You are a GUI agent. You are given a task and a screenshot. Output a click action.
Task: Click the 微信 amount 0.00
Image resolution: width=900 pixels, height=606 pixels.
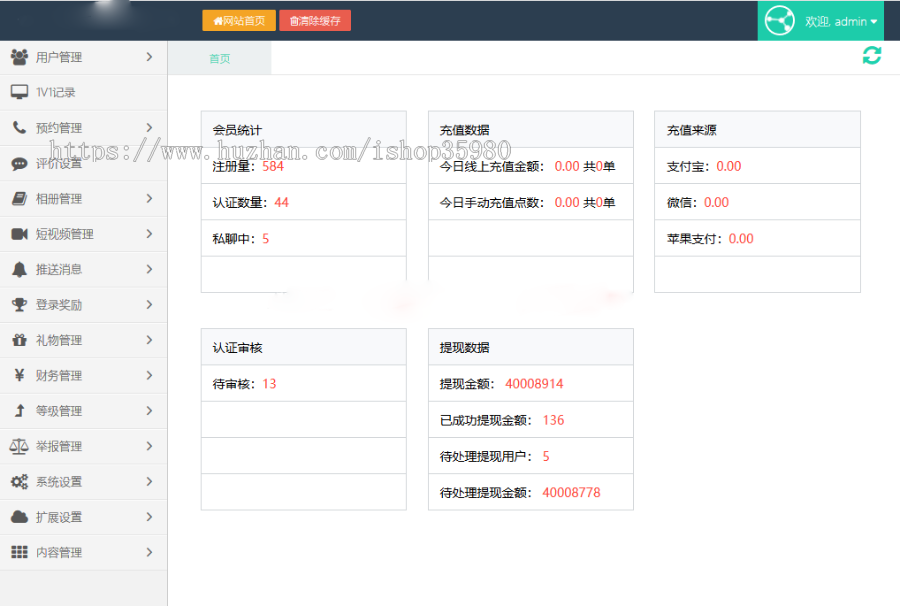[x=716, y=203]
